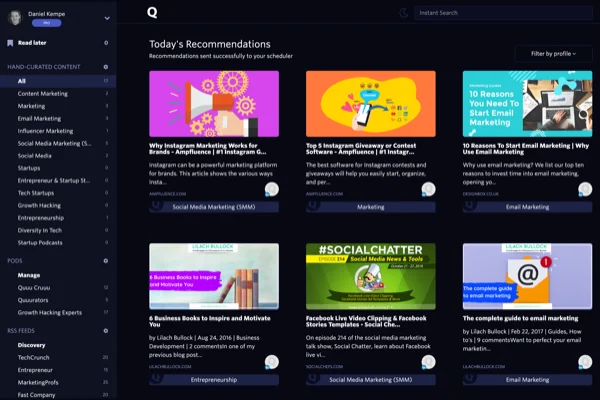Image resolution: width=600 pixels, height=400 pixels.
Task: Select Entrepreneur & Startup St... category
Action: pyautogui.click(x=58, y=181)
